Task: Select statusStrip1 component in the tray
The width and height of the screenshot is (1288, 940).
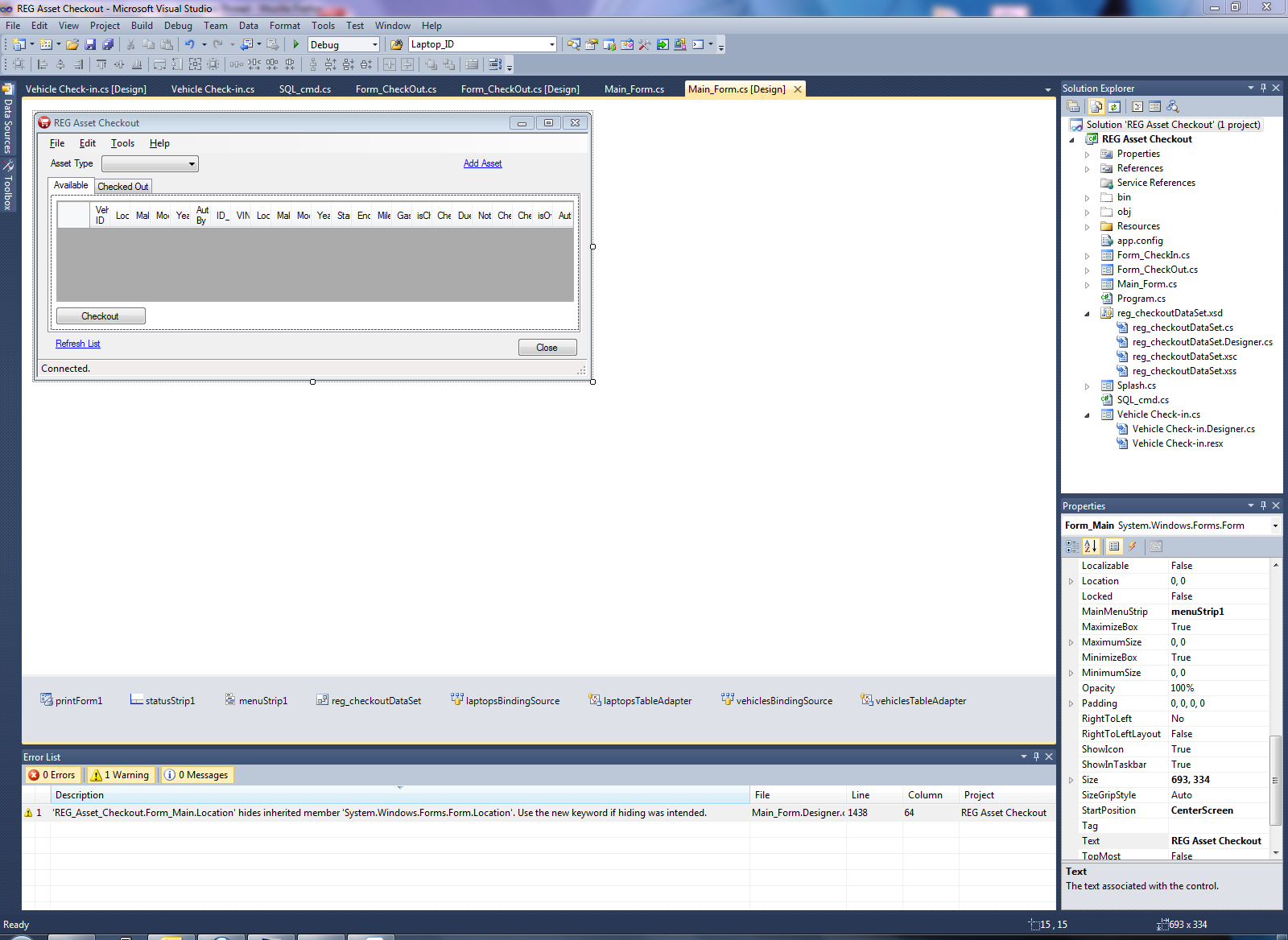Action: 163,700
